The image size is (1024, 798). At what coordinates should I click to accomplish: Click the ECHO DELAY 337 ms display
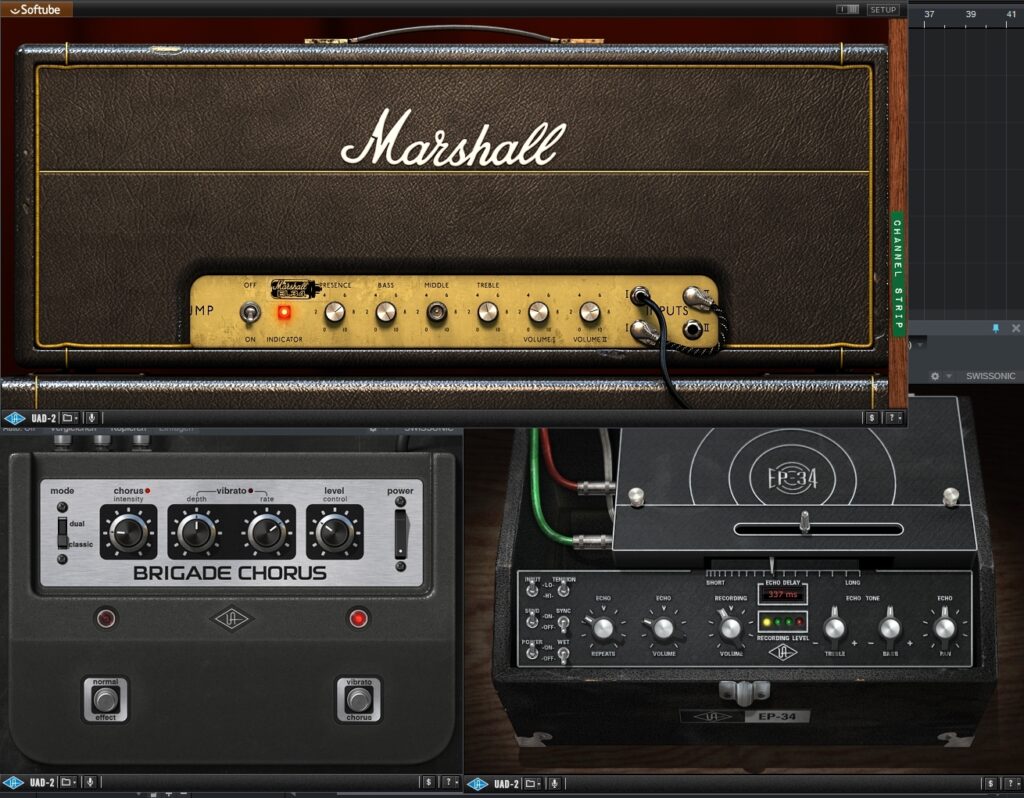pos(782,594)
